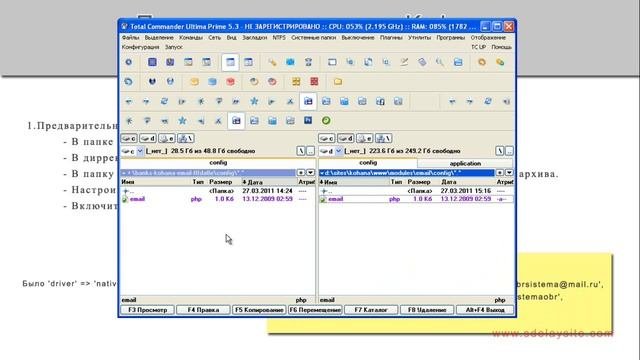Go to parent directory button in left panel
The width and height of the screenshot is (640, 360).
pos(311,151)
